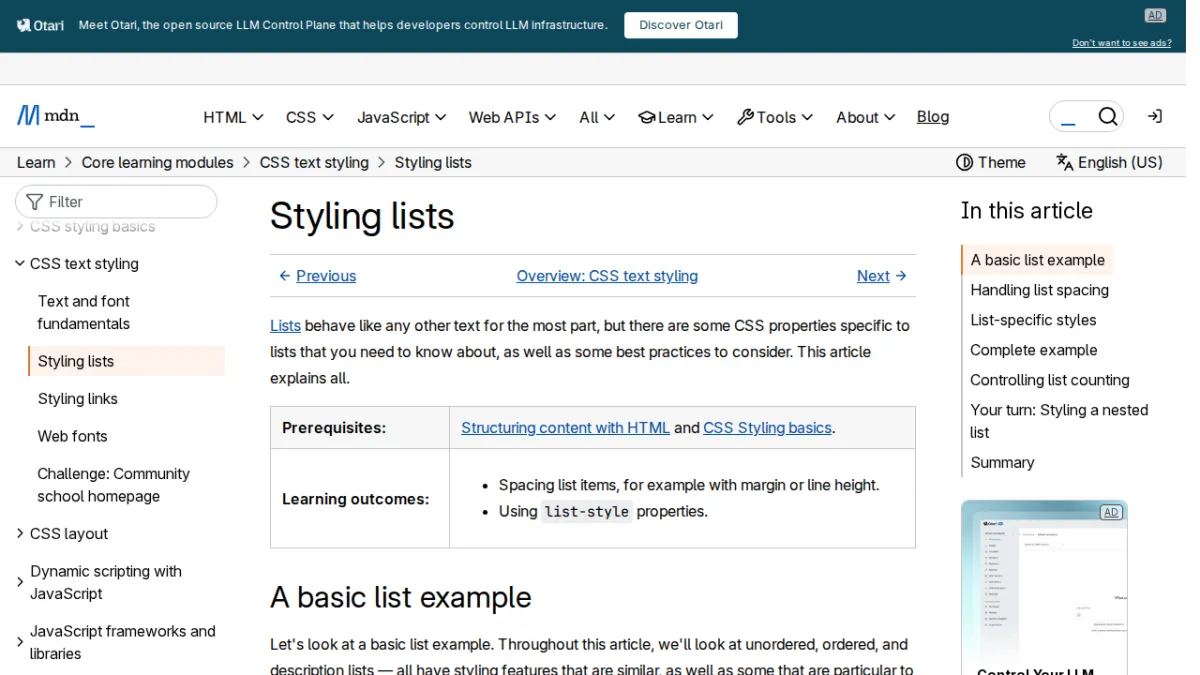Jump to Handling list spacing

[1039, 290]
